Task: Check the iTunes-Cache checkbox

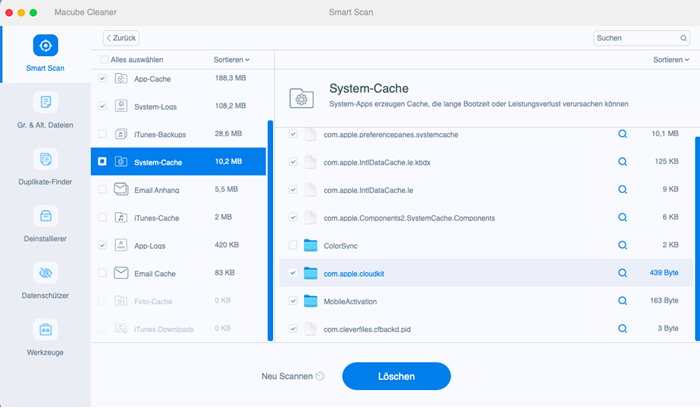Action: point(102,217)
